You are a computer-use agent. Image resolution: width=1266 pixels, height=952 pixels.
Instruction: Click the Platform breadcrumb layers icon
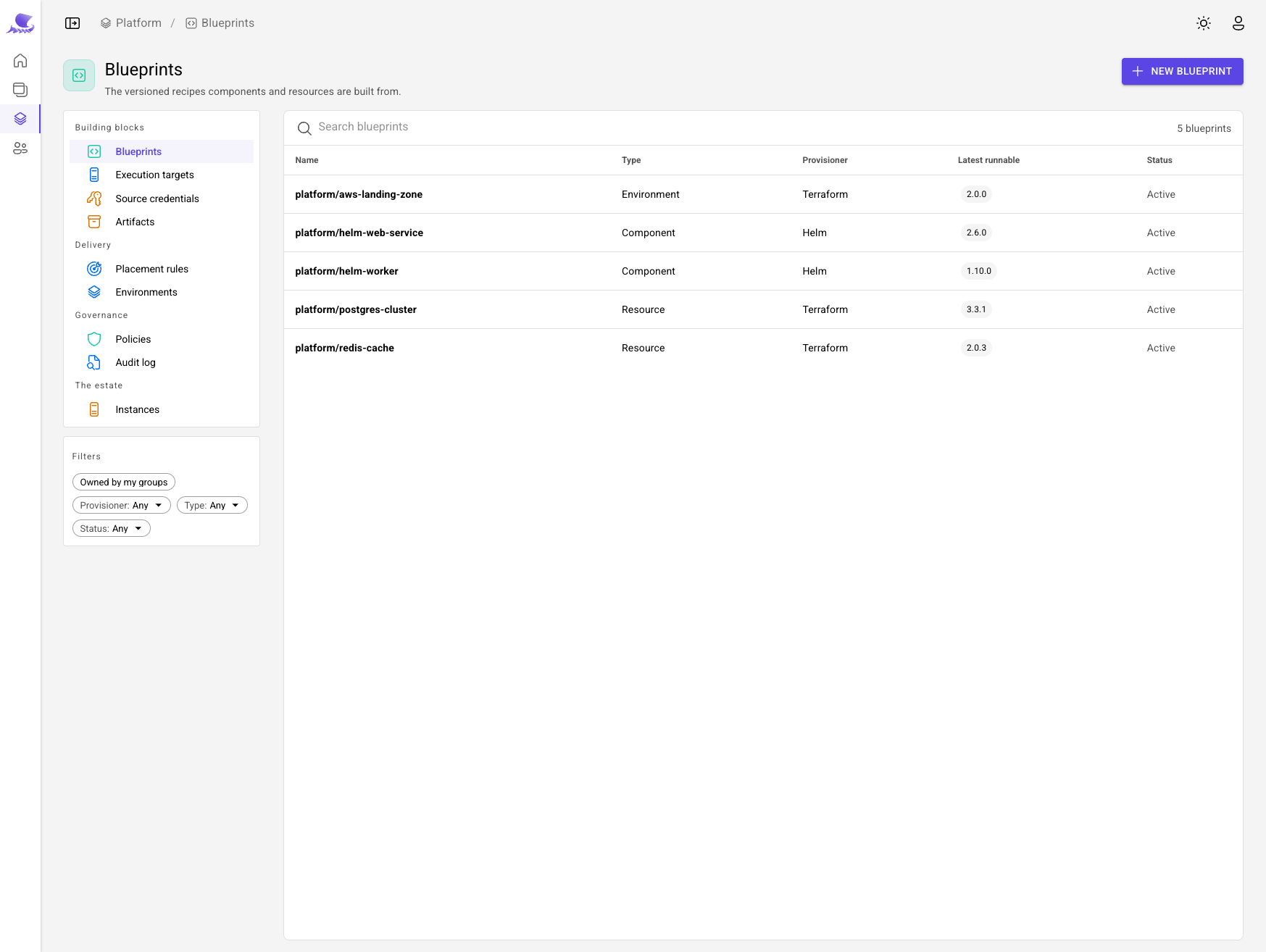(x=106, y=23)
